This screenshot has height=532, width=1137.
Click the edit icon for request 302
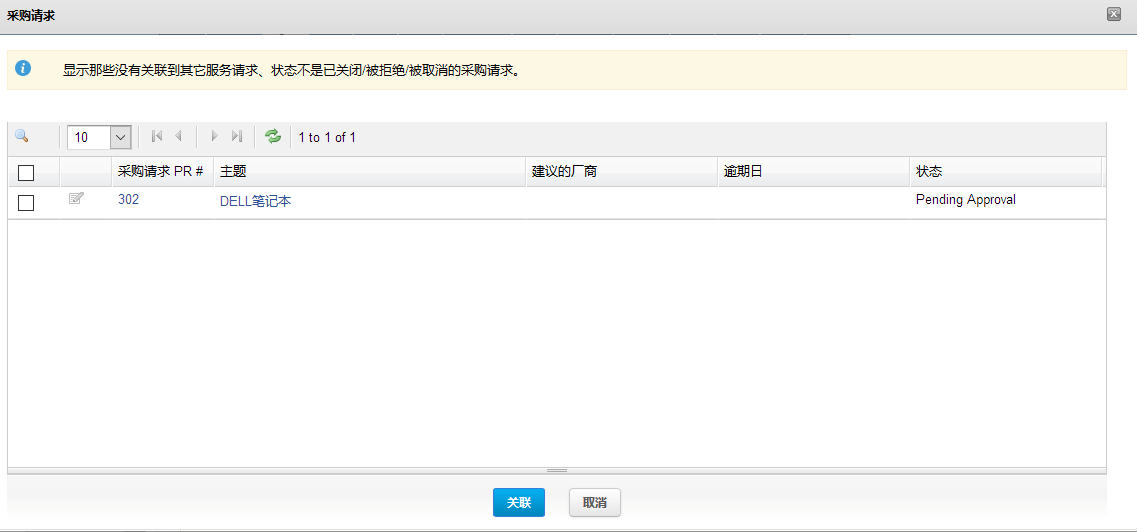point(76,199)
